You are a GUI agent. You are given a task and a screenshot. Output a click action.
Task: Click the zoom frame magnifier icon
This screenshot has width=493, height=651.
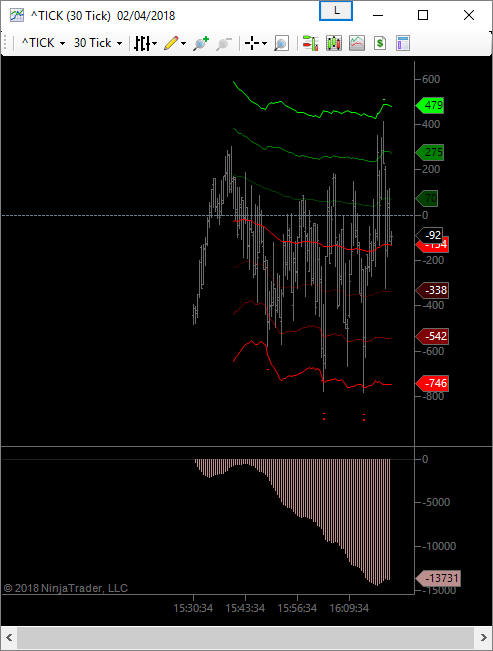281,43
